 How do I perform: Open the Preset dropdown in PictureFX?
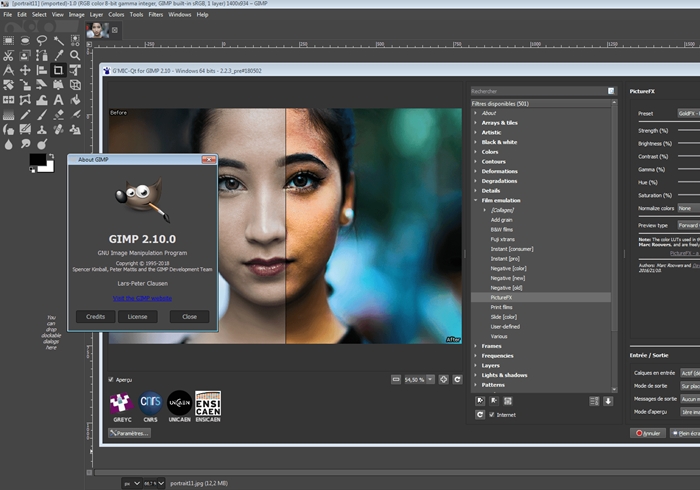pyautogui.click(x=688, y=113)
